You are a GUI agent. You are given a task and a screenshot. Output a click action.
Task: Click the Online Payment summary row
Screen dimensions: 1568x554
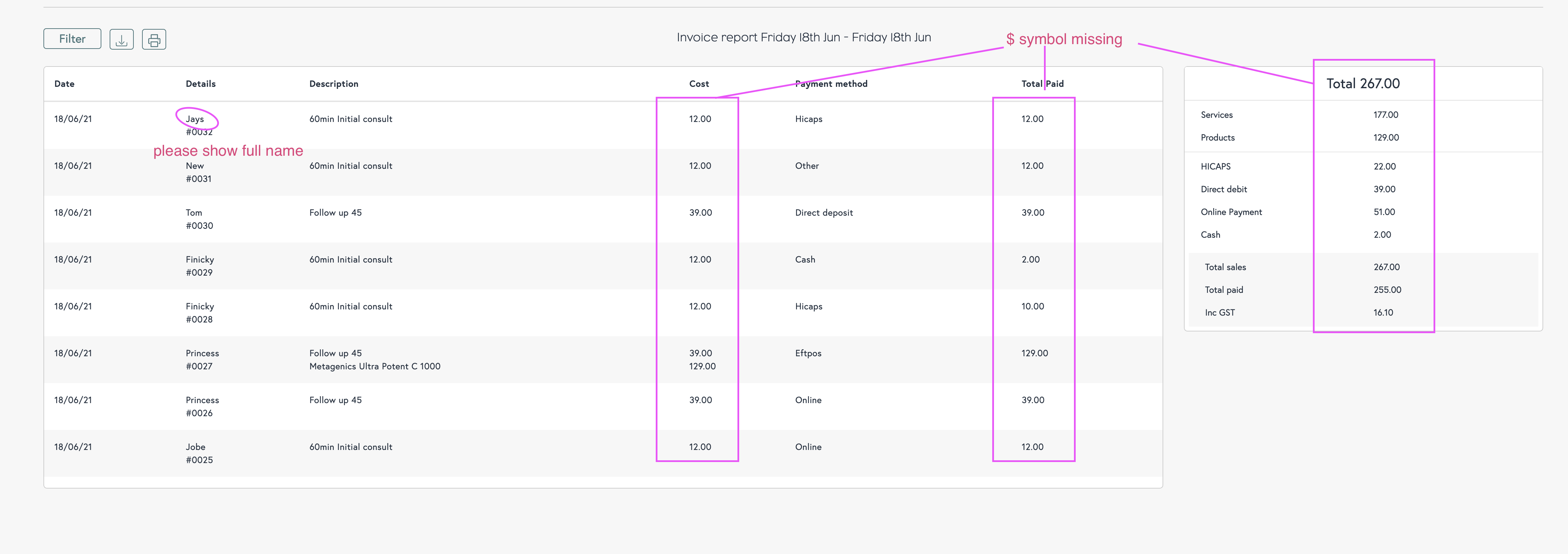point(1231,212)
